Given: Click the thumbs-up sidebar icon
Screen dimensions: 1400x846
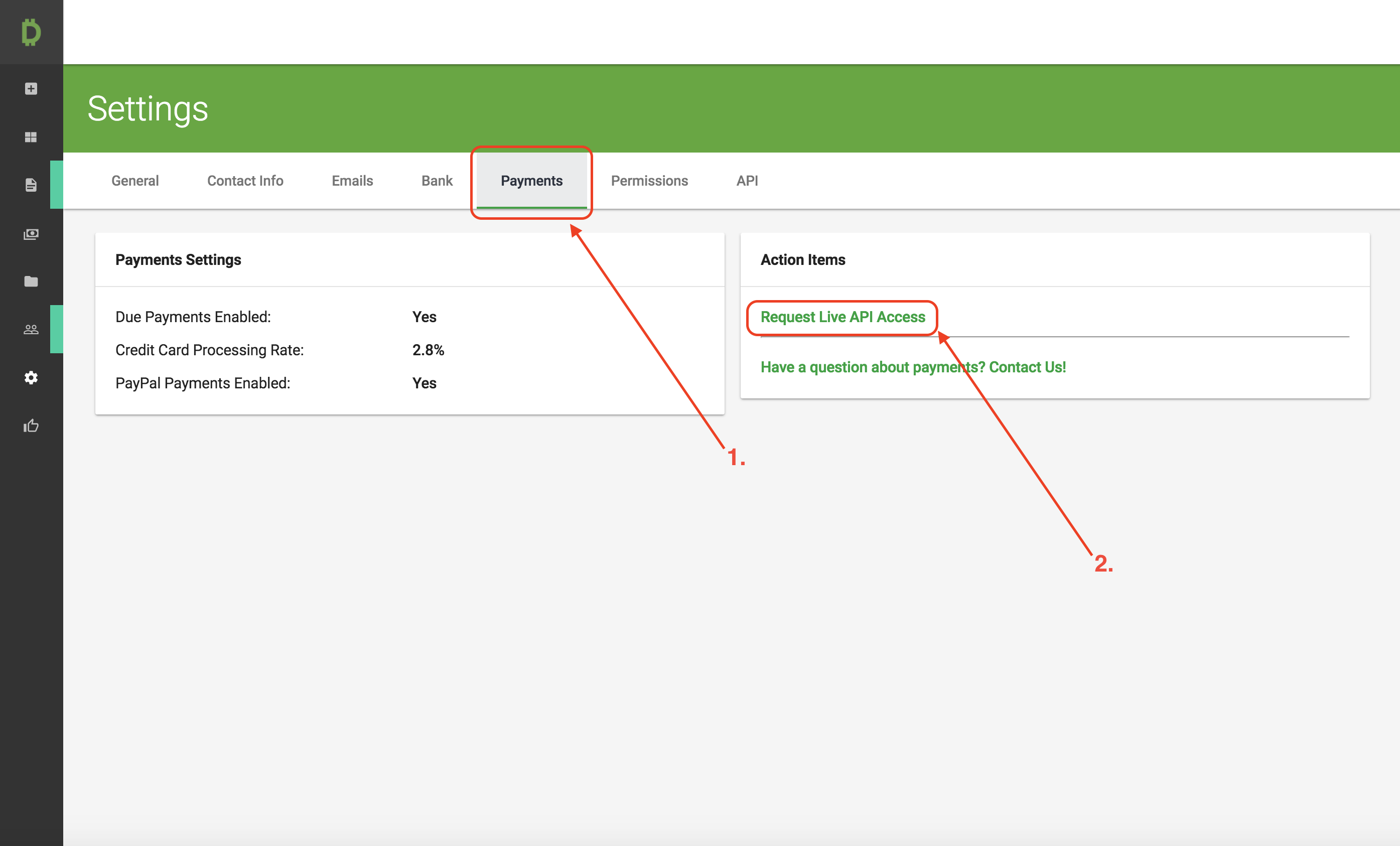Looking at the screenshot, I should pos(31,426).
